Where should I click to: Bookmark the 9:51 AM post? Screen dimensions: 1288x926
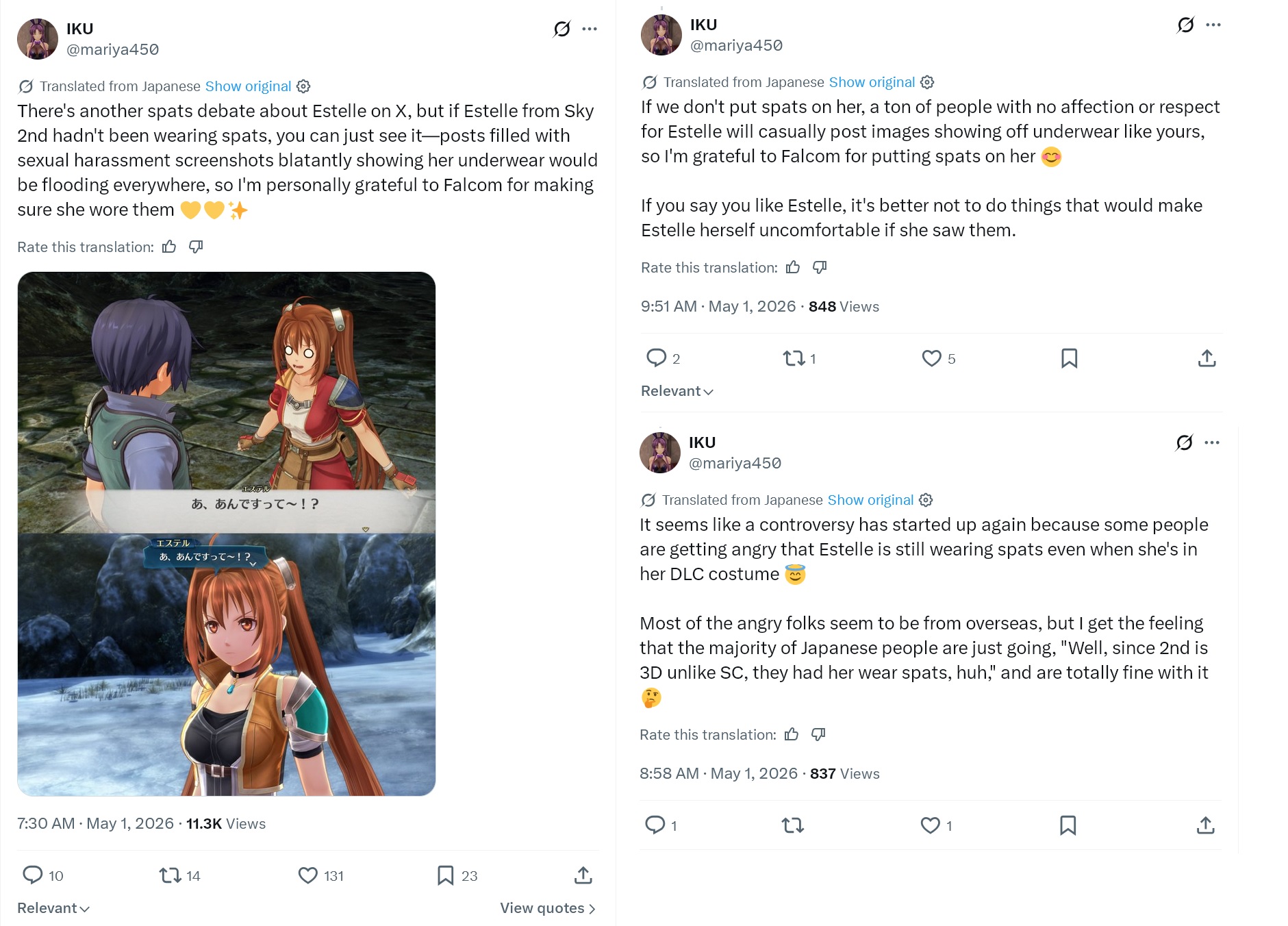pos(1069,358)
